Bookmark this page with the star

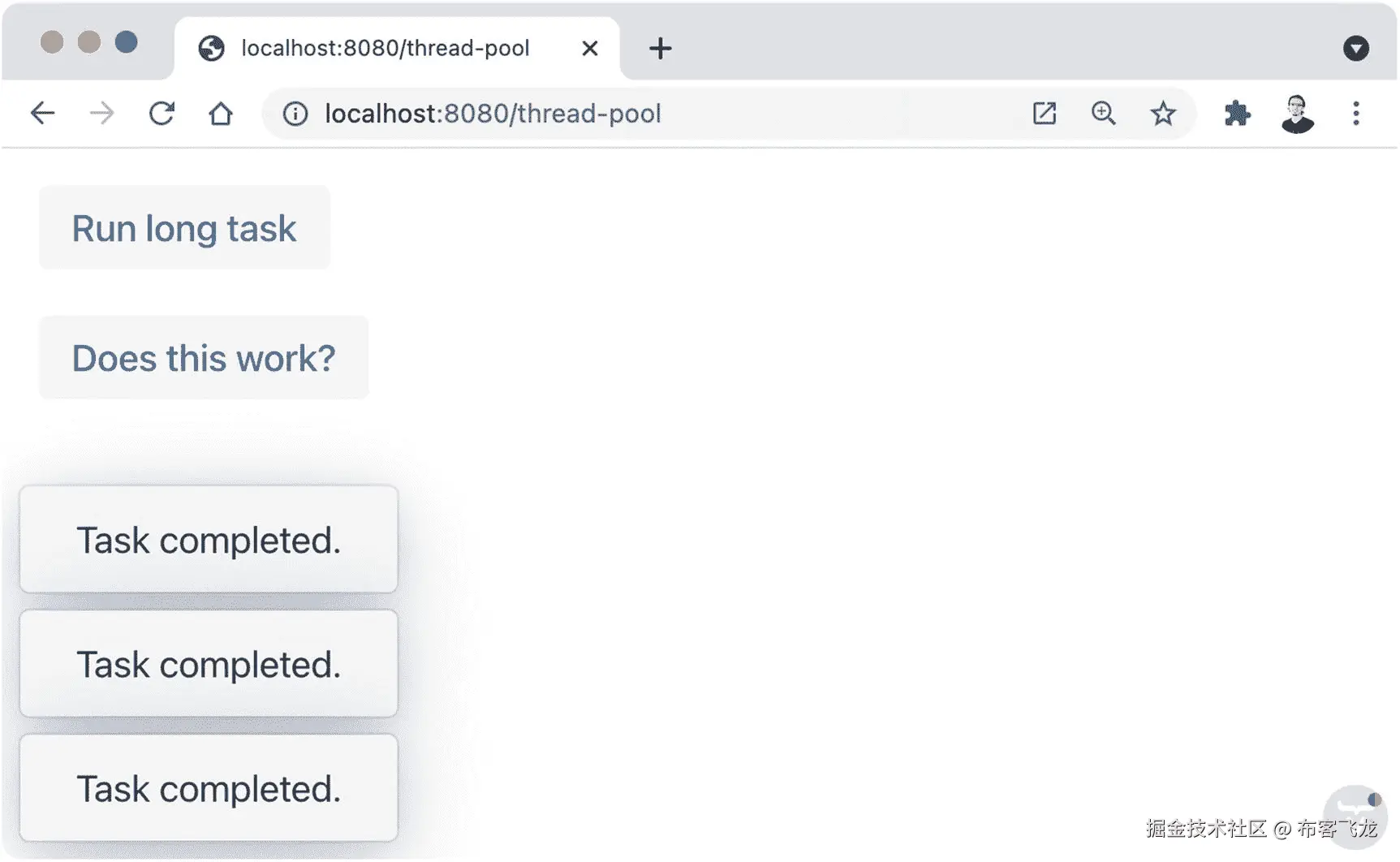coord(1163,114)
